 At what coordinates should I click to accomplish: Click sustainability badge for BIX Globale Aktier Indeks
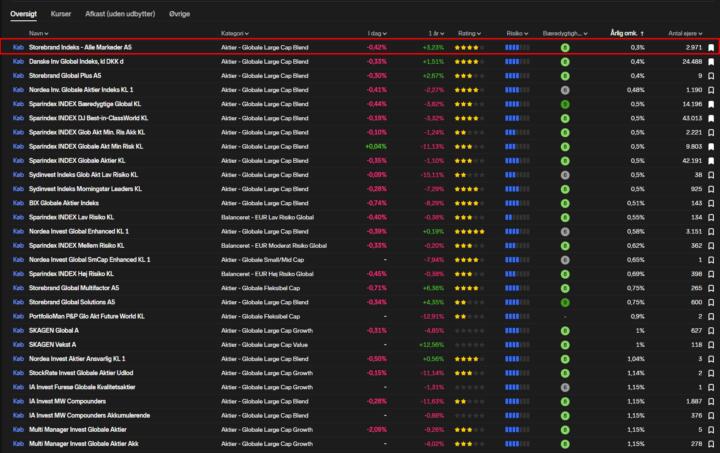point(565,203)
